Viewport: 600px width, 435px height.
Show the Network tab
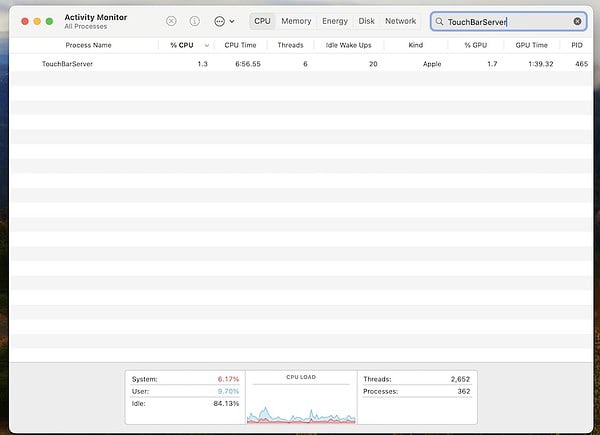point(400,21)
